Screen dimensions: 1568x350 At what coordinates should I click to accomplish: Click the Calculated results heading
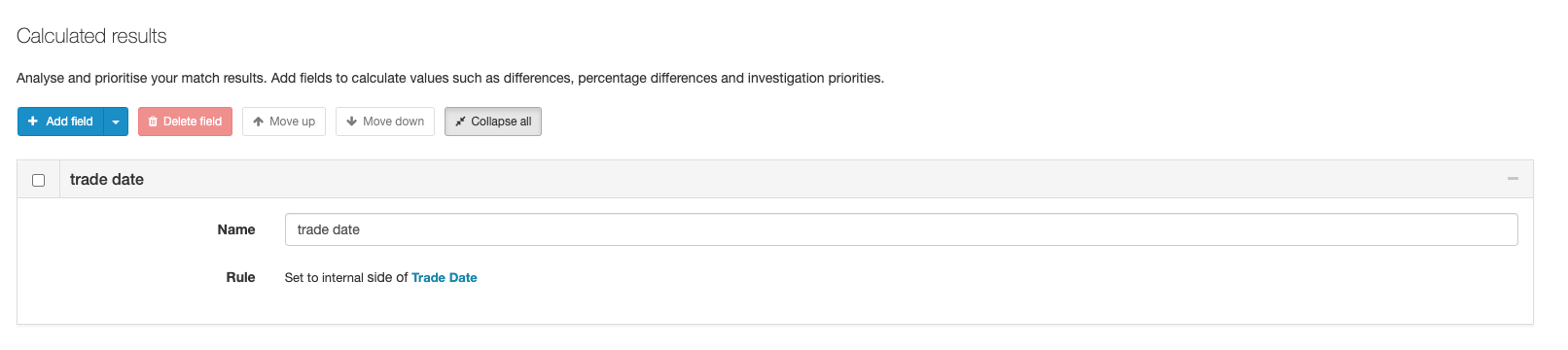(x=91, y=36)
